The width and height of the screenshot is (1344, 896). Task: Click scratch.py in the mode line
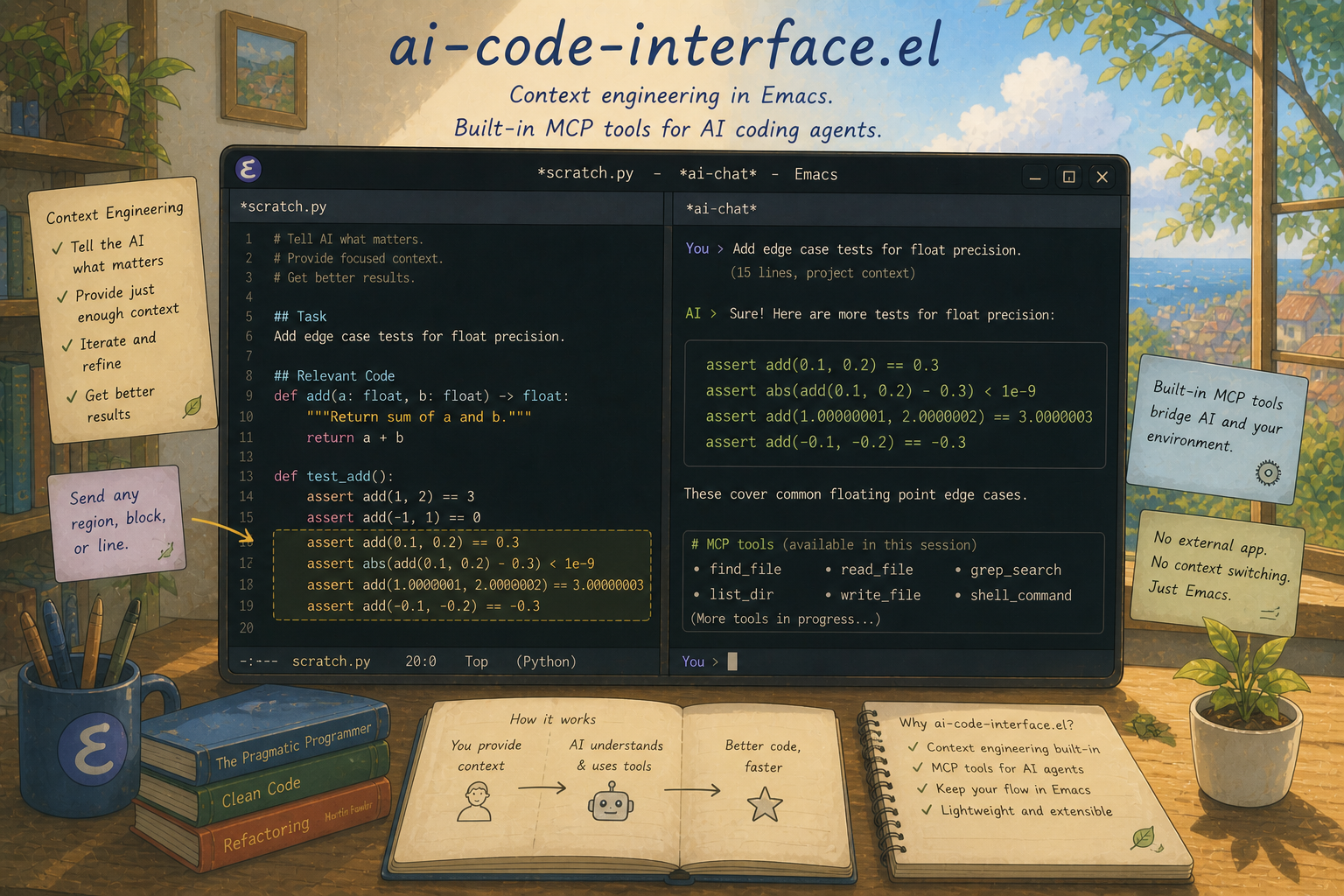click(x=331, y=661)
